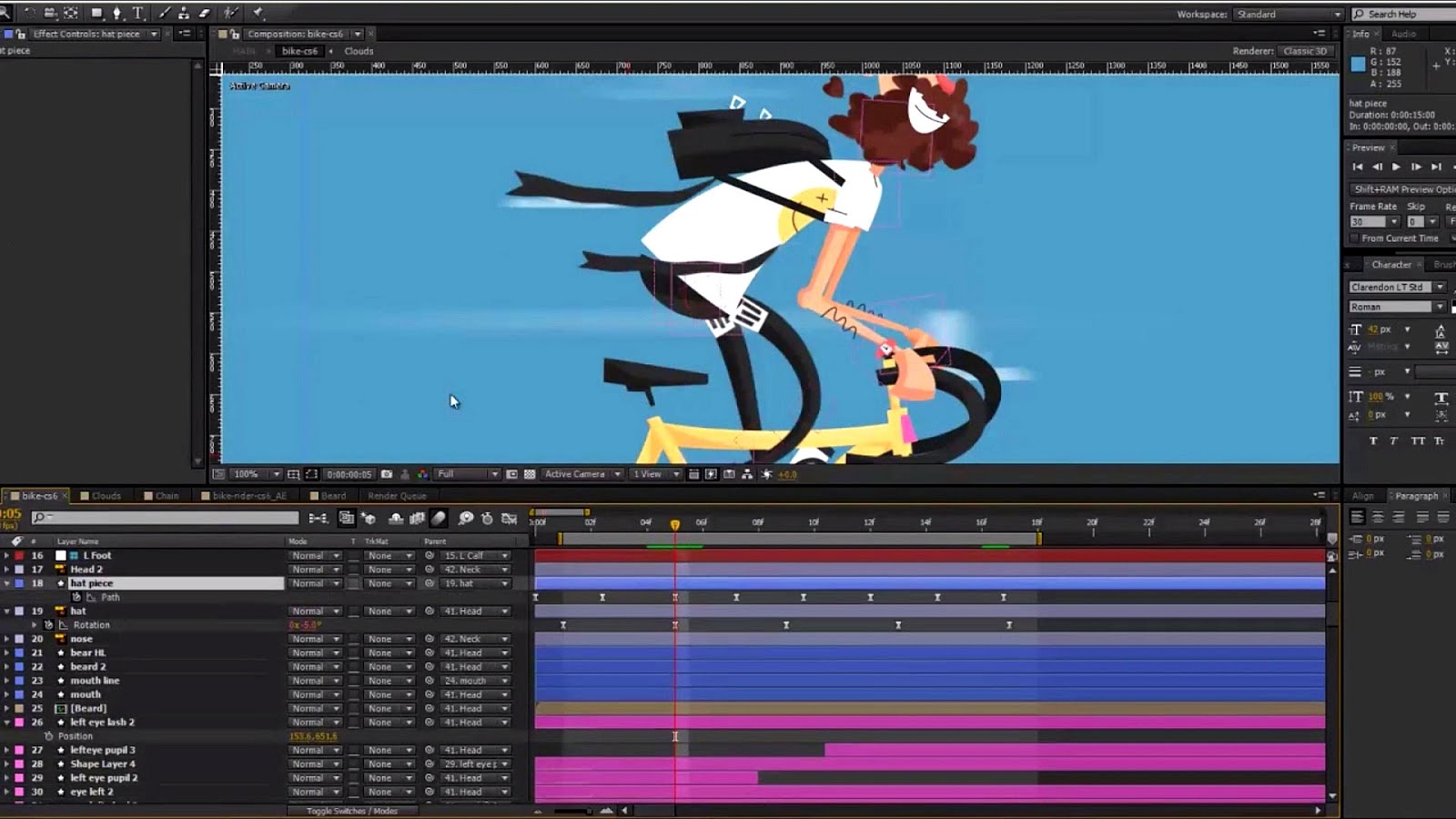Select the Eraser tool
Screen dimensions: 1456x819
(x=203, y=14)
